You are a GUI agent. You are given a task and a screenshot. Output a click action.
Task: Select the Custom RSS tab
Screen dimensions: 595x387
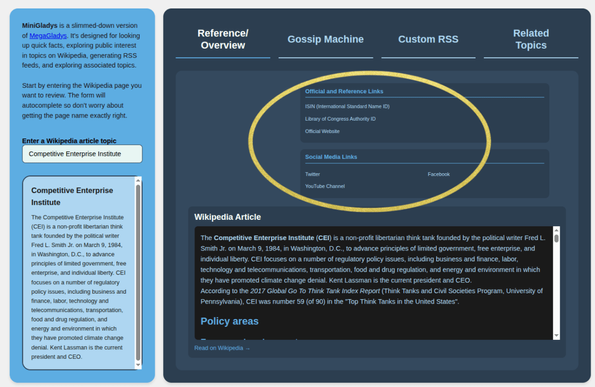tap(428, 39)
